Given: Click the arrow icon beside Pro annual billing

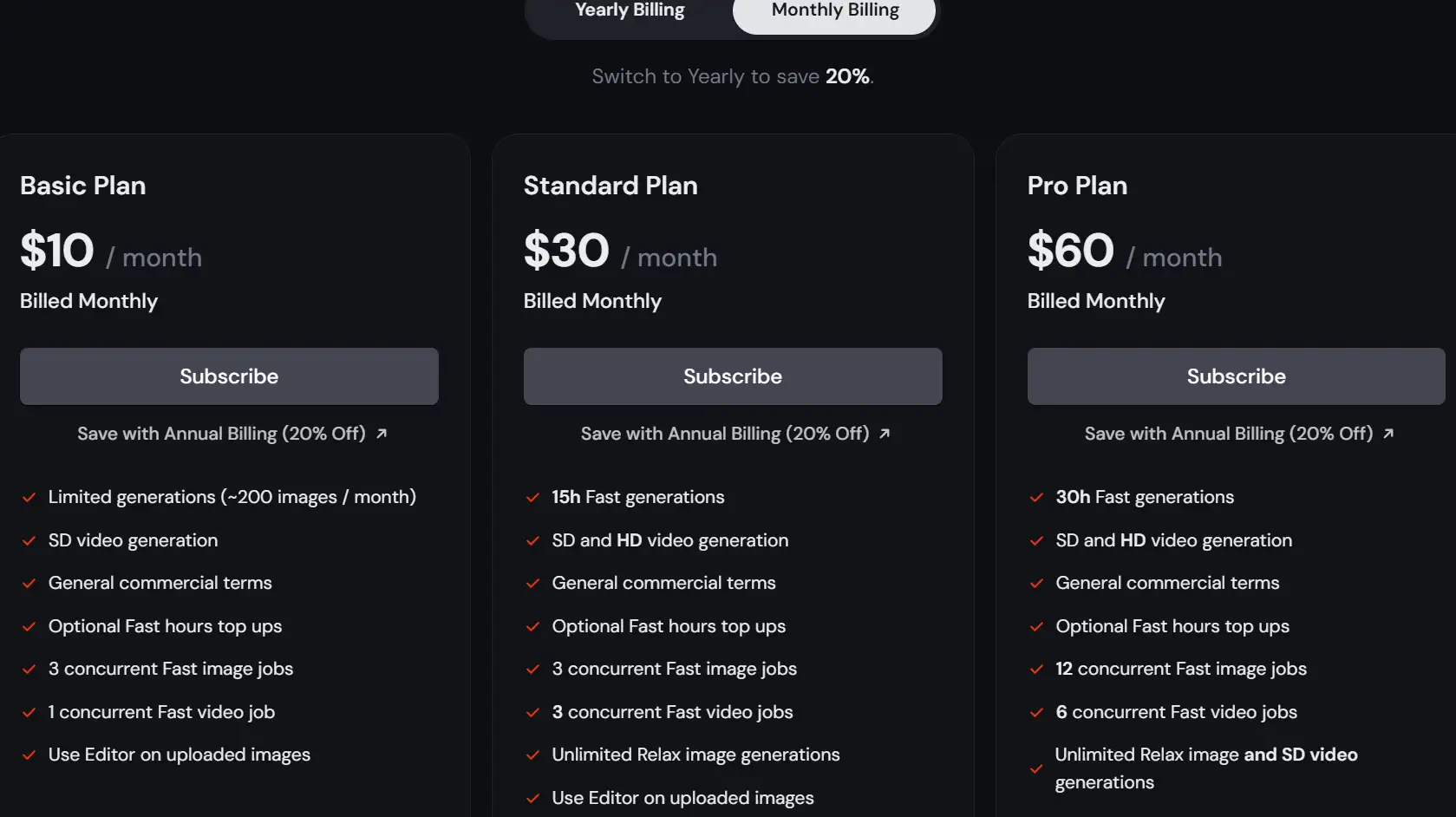Looking at the screenshot, I should coord(1388,434).
